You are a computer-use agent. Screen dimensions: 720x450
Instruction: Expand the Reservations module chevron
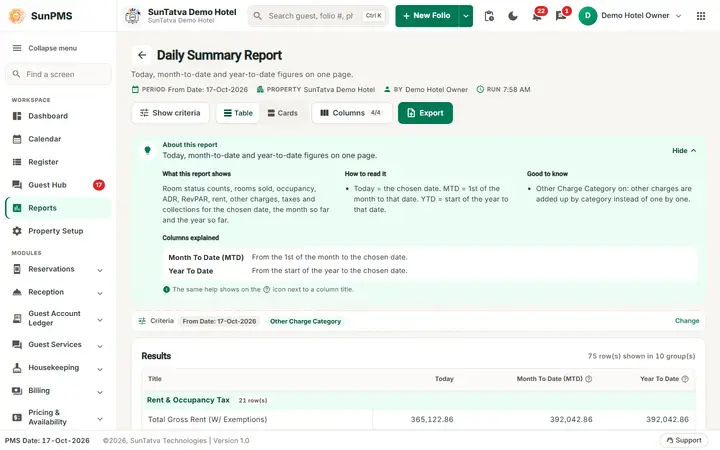tap(100, 270)
